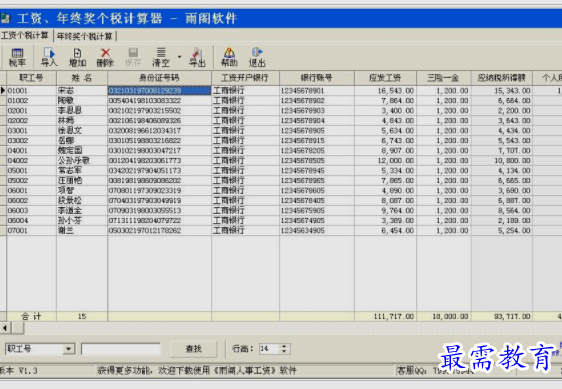Click the 工资开户银行 column header

click(245, 78)
